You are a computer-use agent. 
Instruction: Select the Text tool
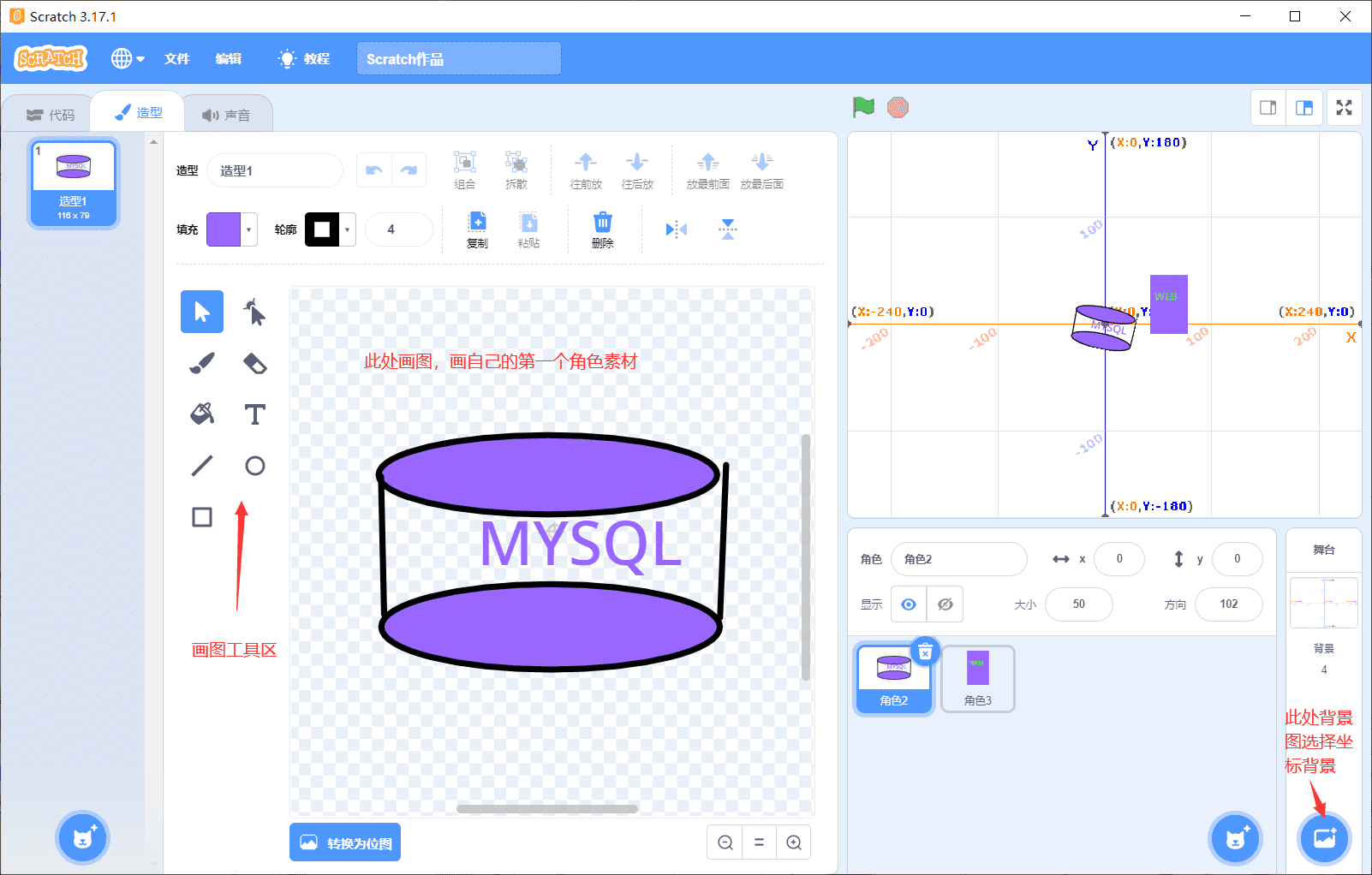point(254,414)
